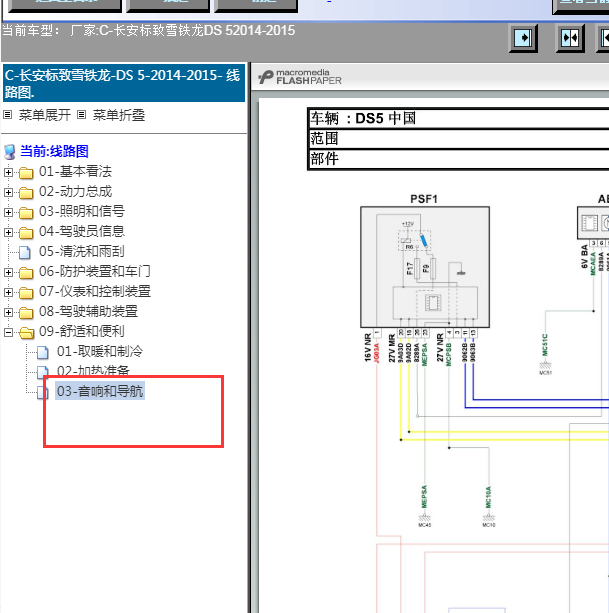Click the menu-expand icon beside 菜单展开
This screenshot has height=613, width=609.
point(7,115)
